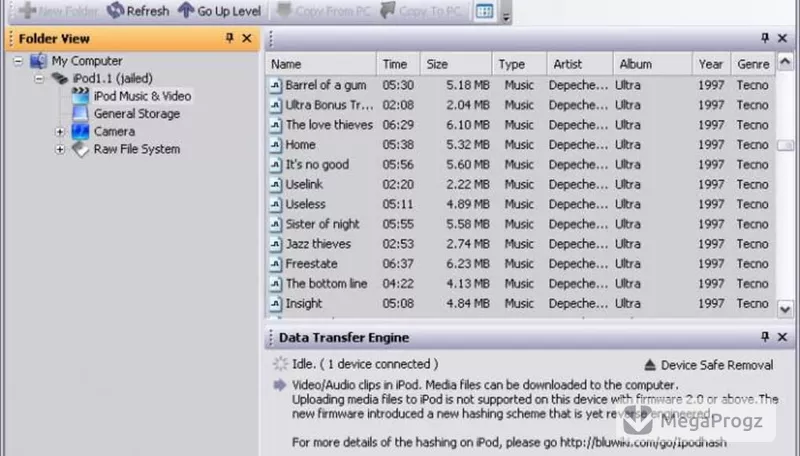Click Device Safe Removal
800x456 pixels.
(708, 365)
